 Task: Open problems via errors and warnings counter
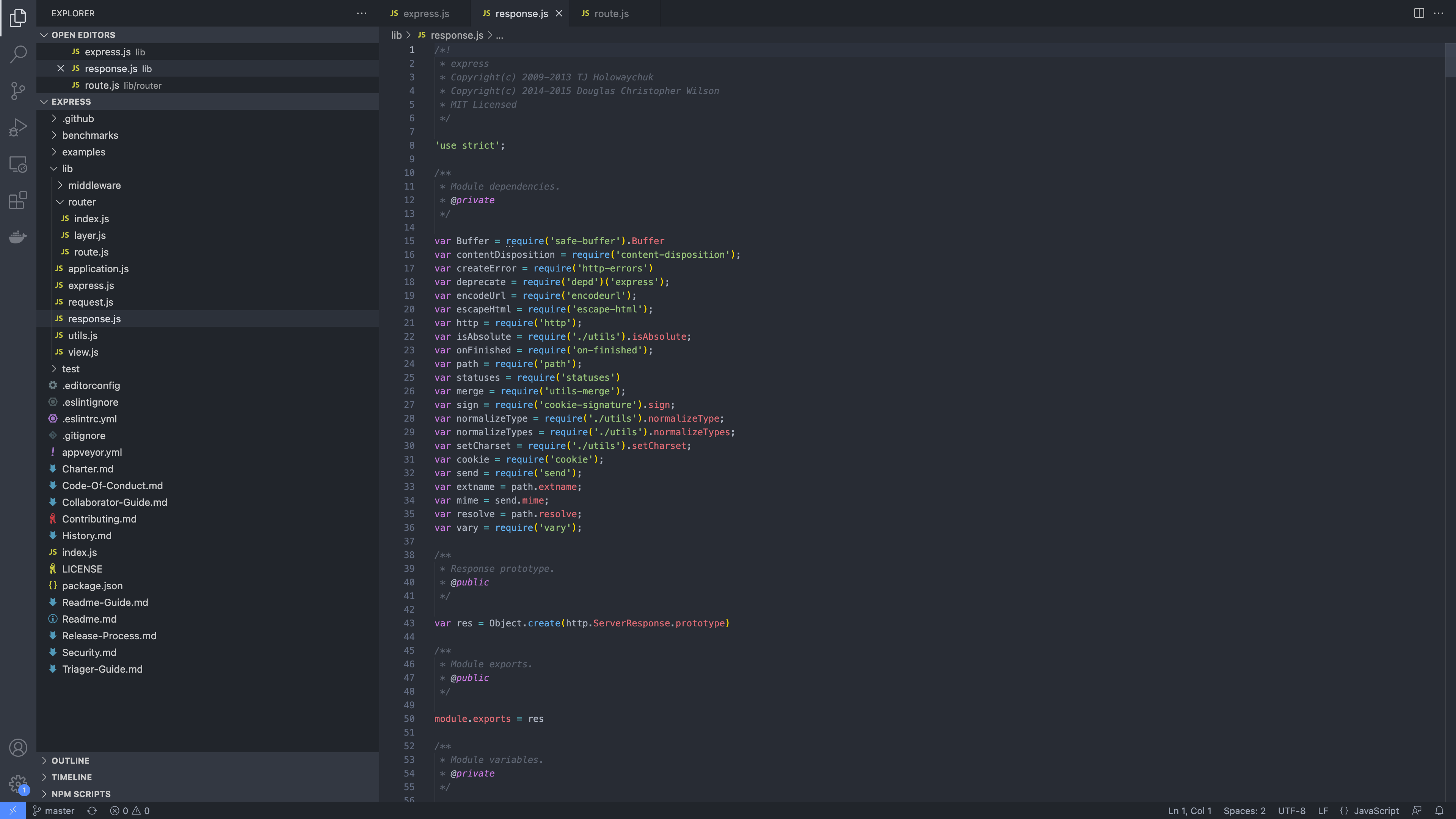click(130, 811)
